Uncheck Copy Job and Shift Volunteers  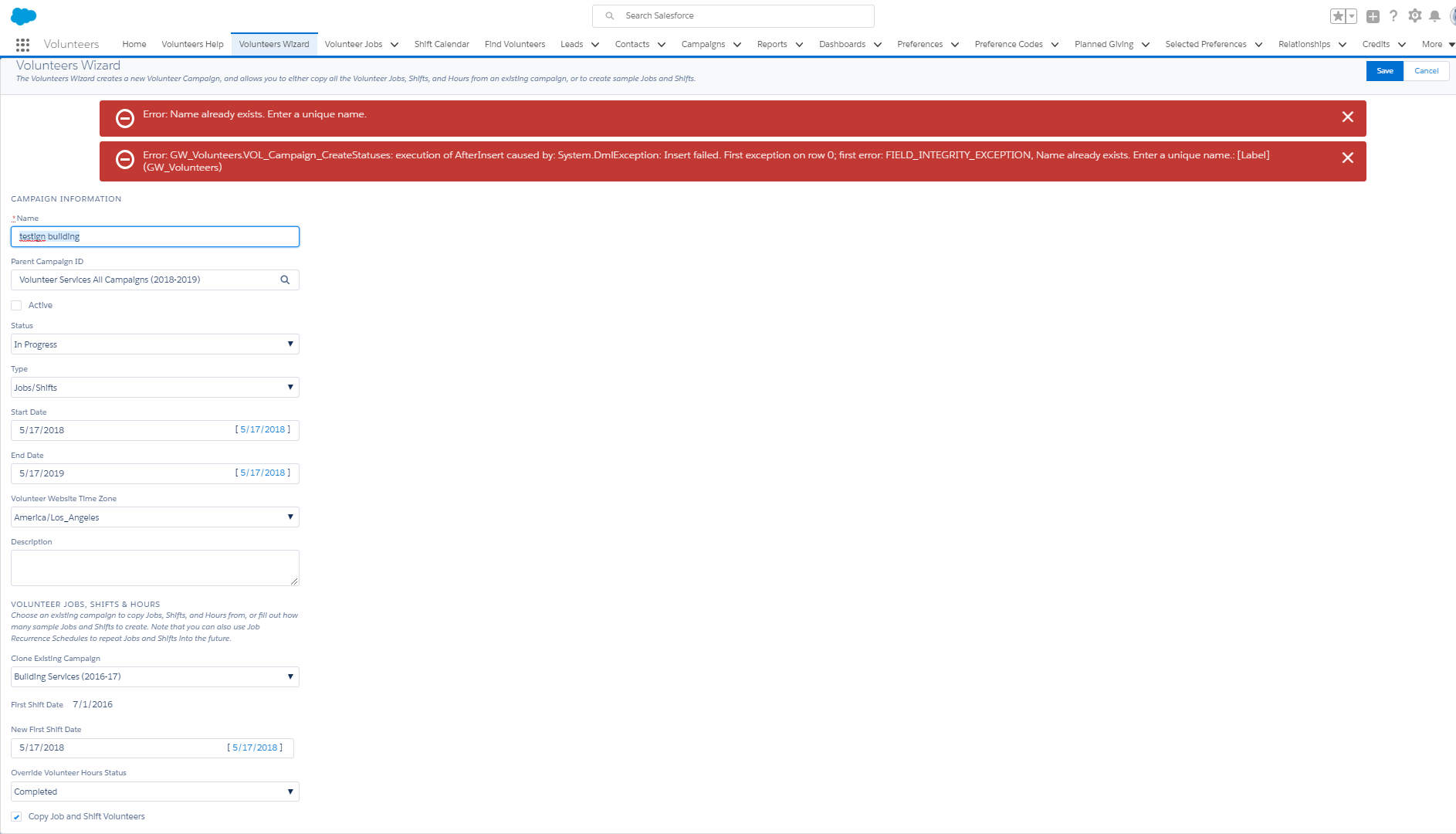16,816
